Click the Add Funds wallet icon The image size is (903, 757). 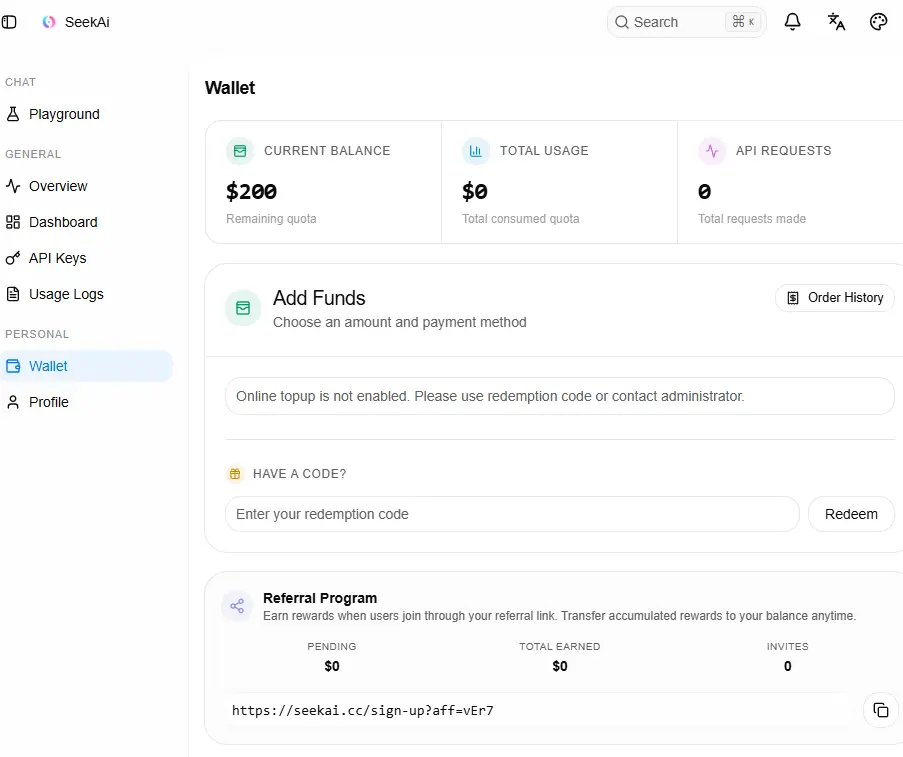[x=243, y=308]
